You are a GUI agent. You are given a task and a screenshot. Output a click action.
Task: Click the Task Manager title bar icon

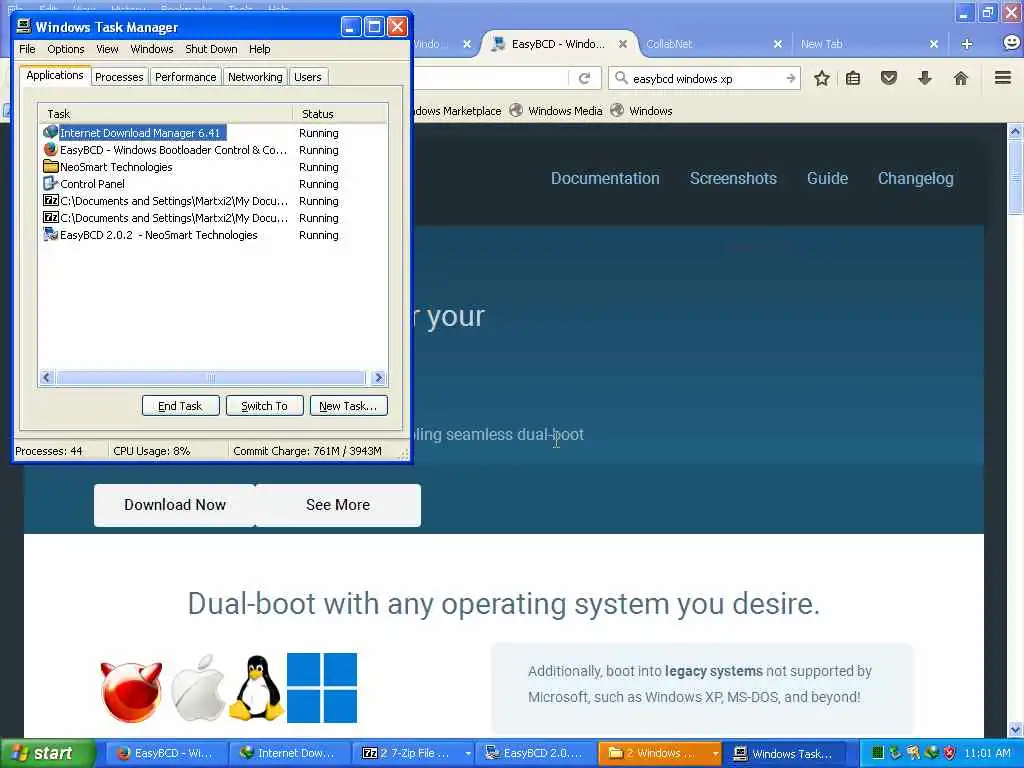click(x=24, y=26)
